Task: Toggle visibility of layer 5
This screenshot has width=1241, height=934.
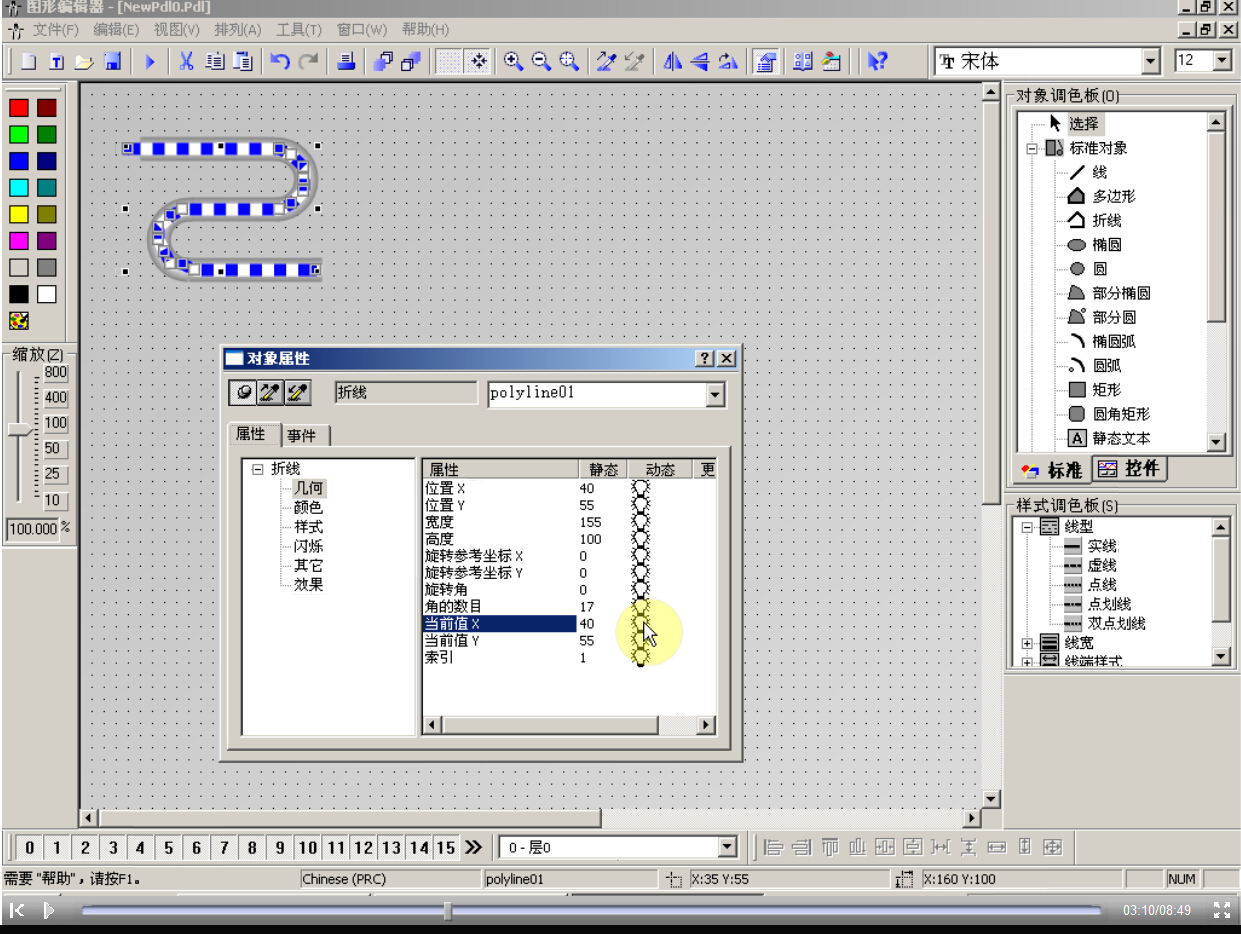Action: tap(169, 848)
